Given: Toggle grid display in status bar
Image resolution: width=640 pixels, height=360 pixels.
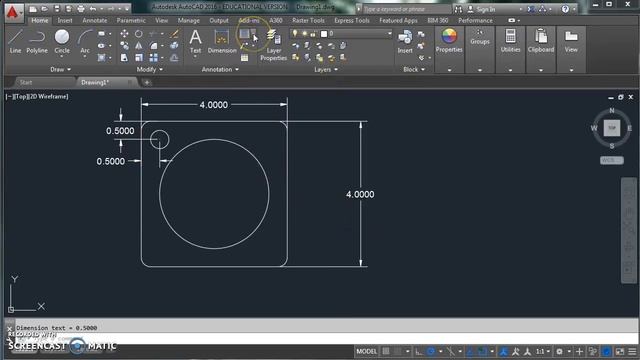Looking at the screenshot, I should coord(386,351).
